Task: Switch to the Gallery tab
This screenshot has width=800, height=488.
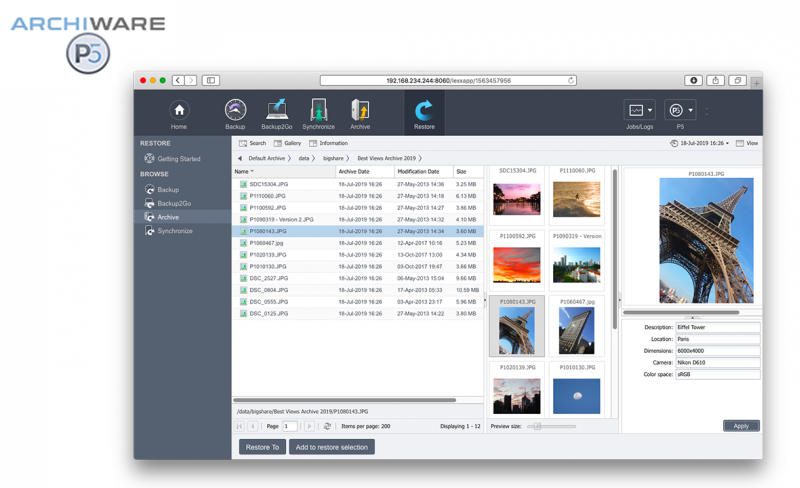Action: click(x=287, y=143)
